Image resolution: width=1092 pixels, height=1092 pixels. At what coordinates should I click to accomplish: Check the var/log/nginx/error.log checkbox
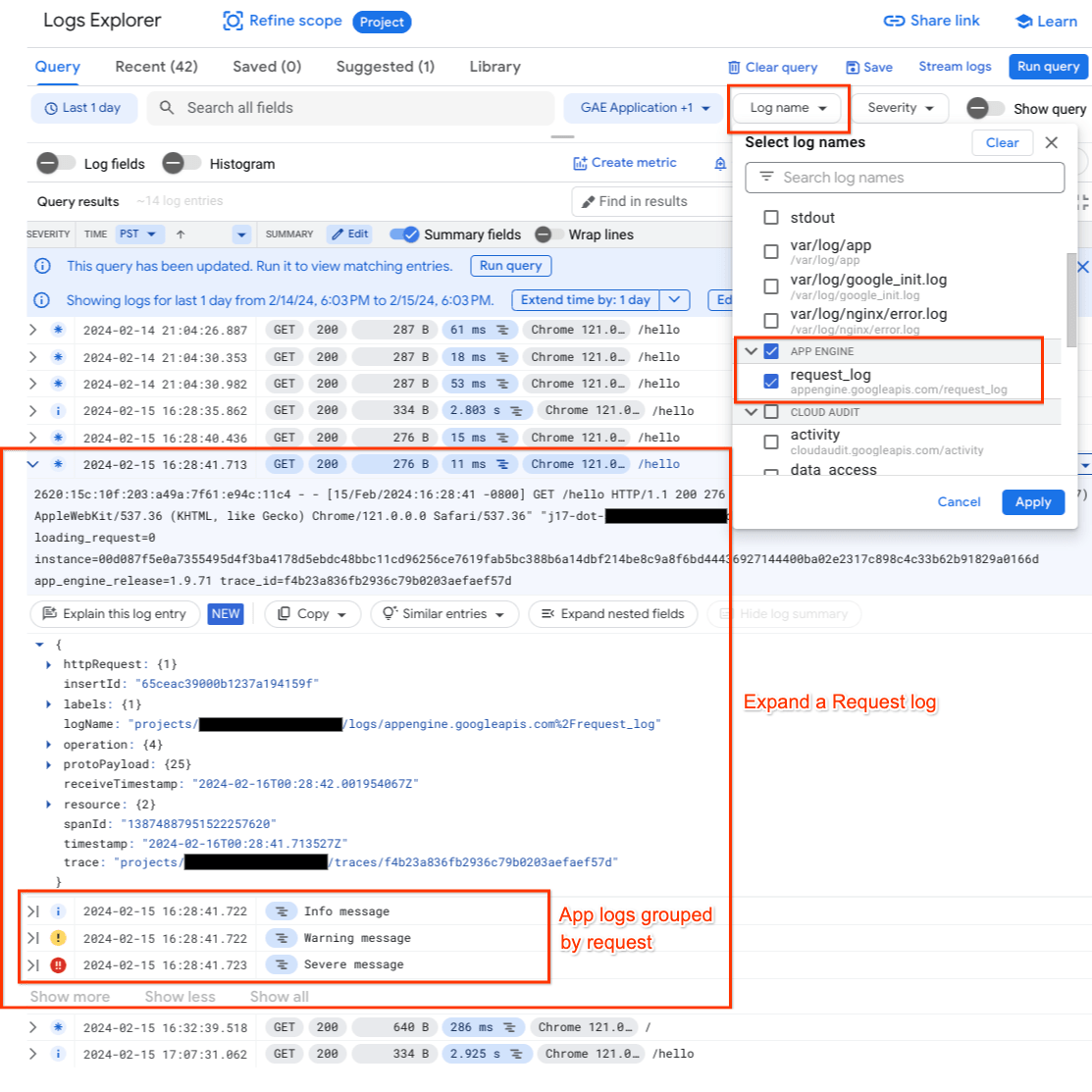[x=771, y=321]
